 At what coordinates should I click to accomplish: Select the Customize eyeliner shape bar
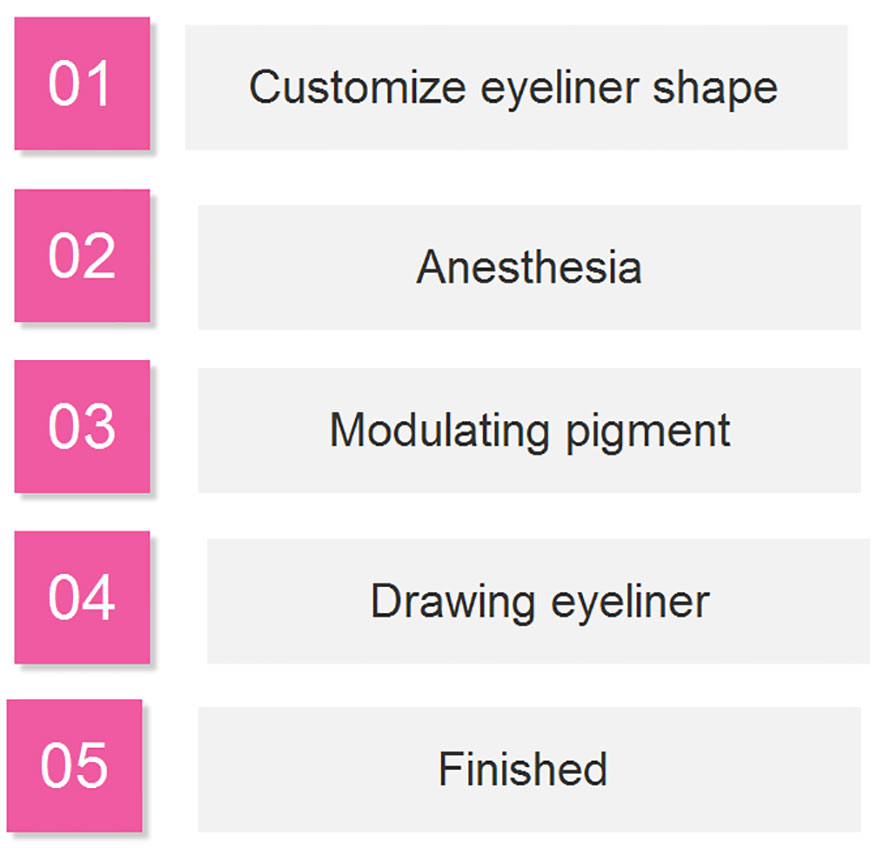pyautogui.click(x=516, y=87)
